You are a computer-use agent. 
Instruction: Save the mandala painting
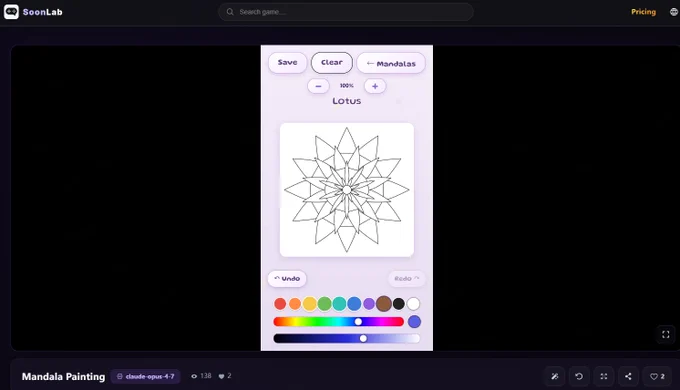coord(288,62)
